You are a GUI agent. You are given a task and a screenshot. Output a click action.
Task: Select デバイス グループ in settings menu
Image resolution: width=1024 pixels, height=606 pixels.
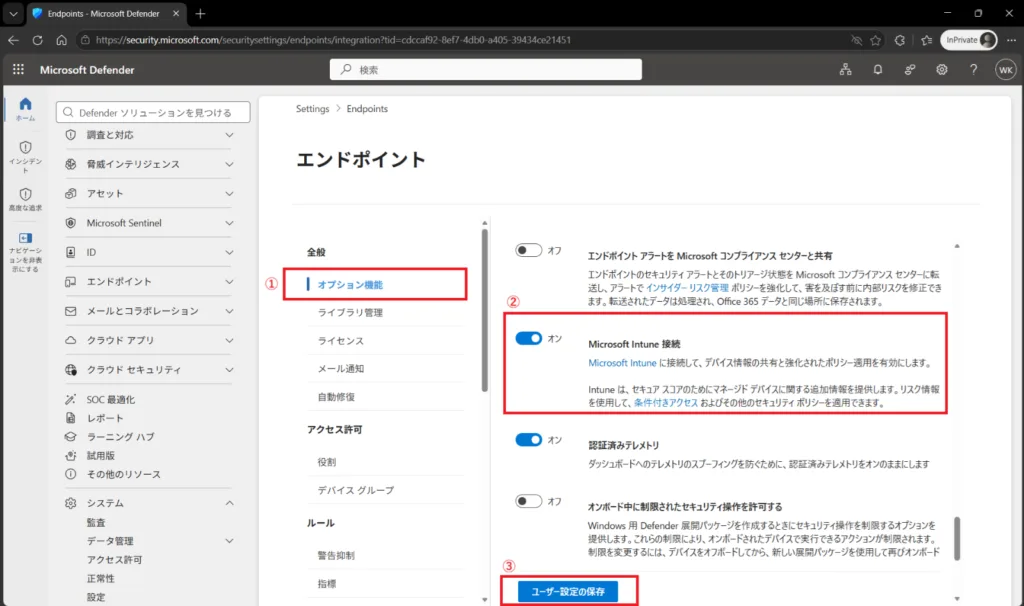[356, 490]
